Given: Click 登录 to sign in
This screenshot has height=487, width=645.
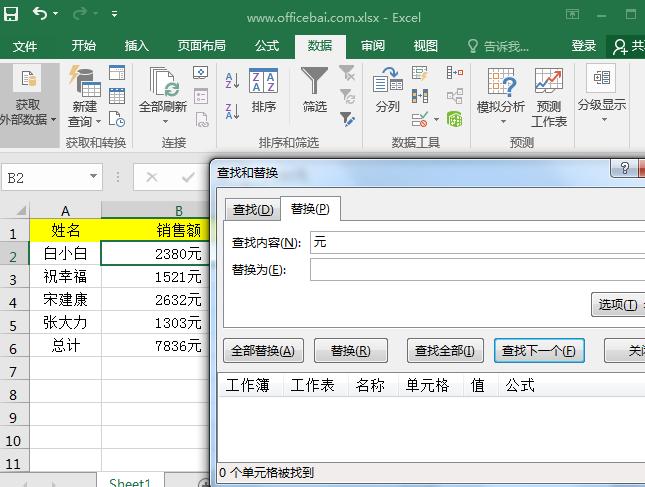Looking at the screenshot, I should coord(583,46).
